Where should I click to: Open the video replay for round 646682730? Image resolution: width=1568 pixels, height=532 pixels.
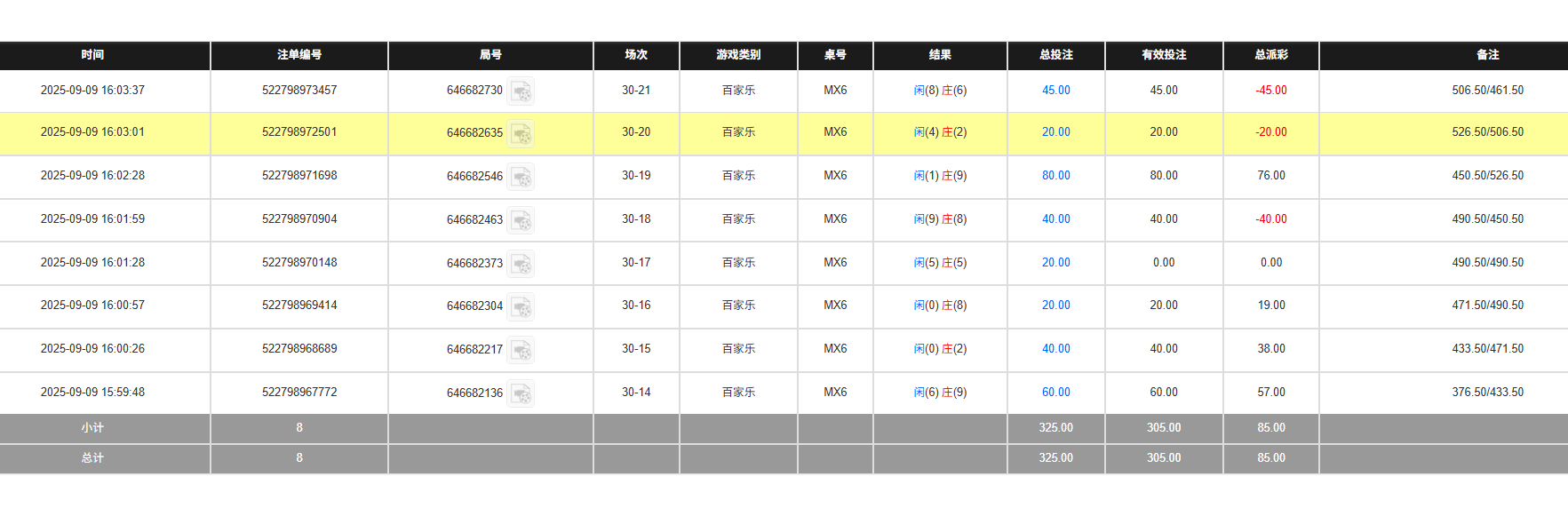click(x=522, y=92)
